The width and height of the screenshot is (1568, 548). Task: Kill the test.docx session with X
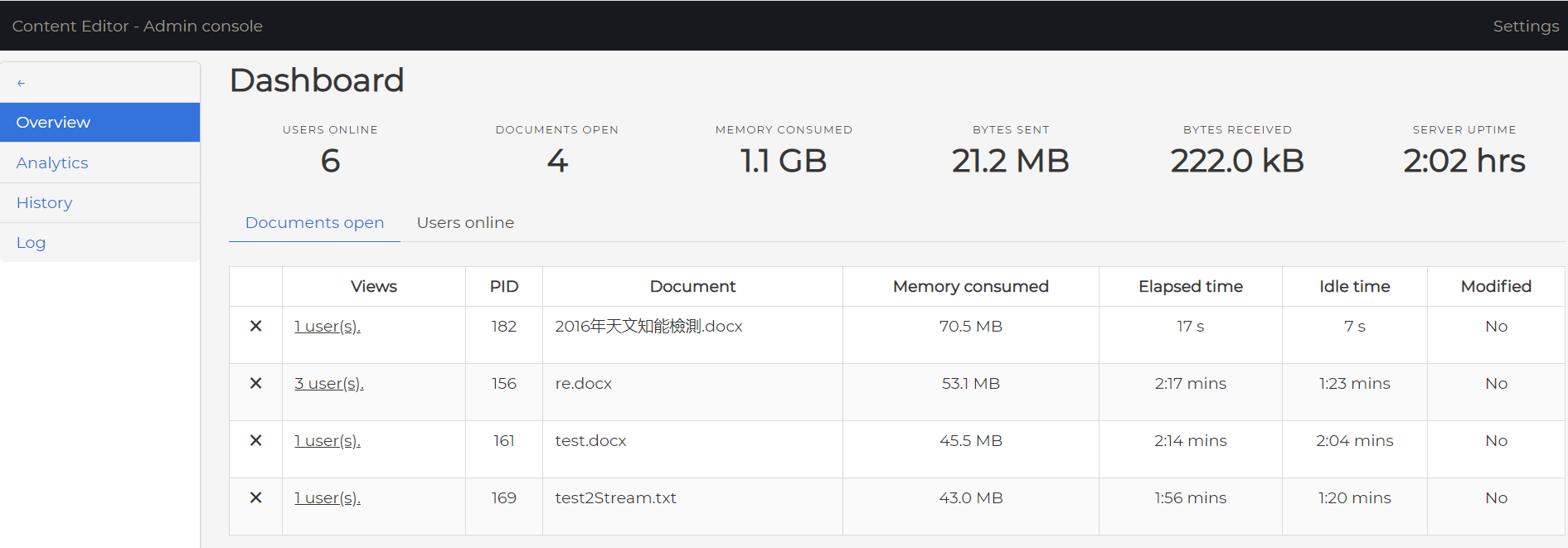pyautogui.click(x=255, y=441)
